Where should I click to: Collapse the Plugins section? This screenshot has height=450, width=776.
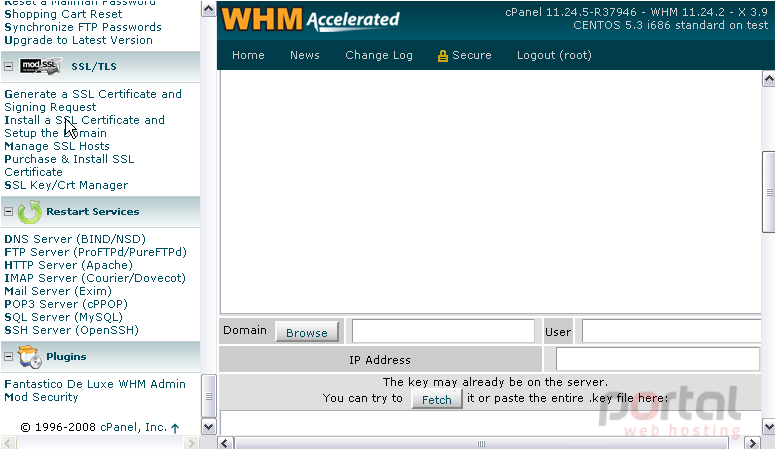(8, 356)
